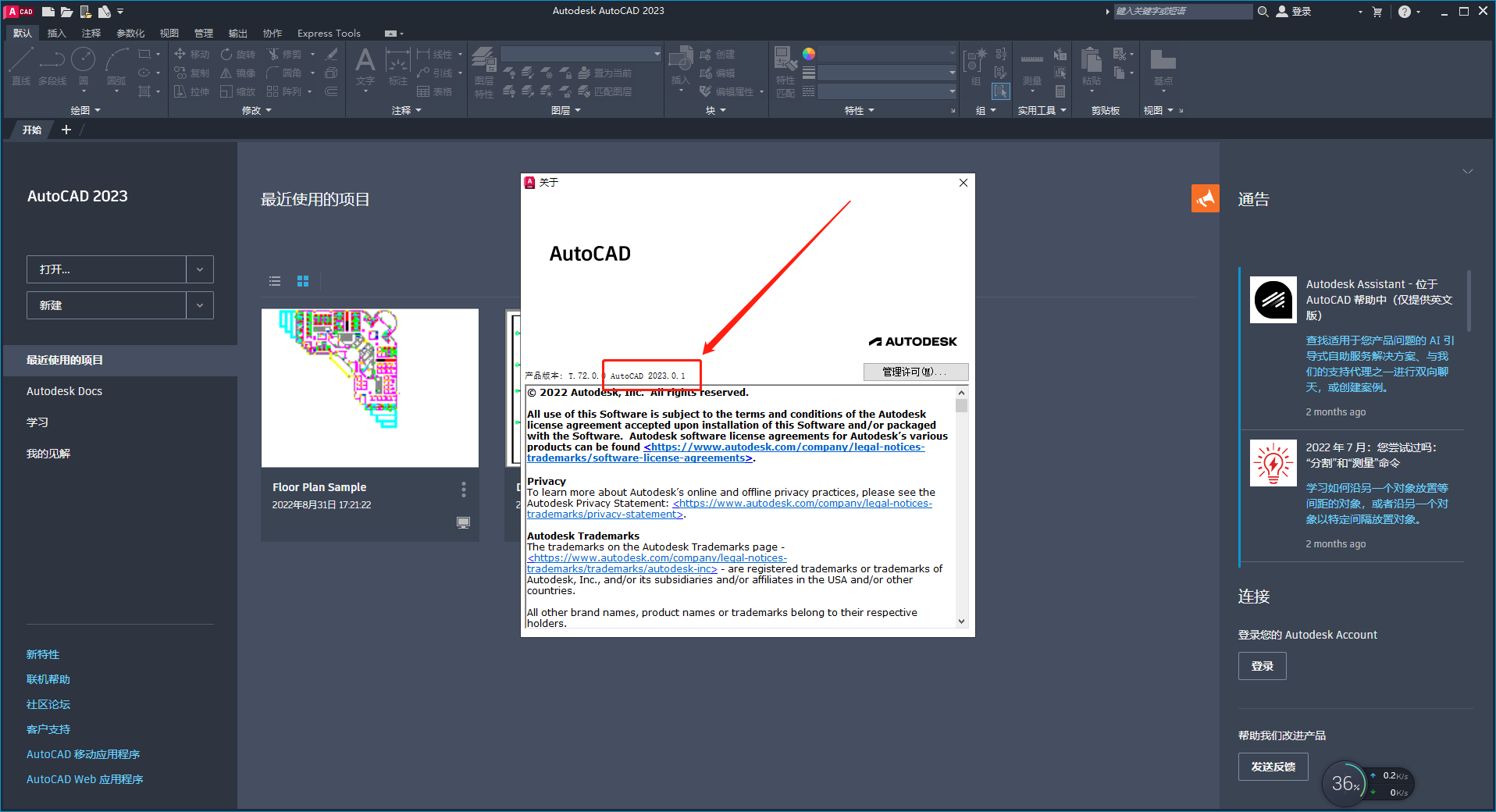Click the Copy (复制) tool in Modify panel

coord(191,73)
